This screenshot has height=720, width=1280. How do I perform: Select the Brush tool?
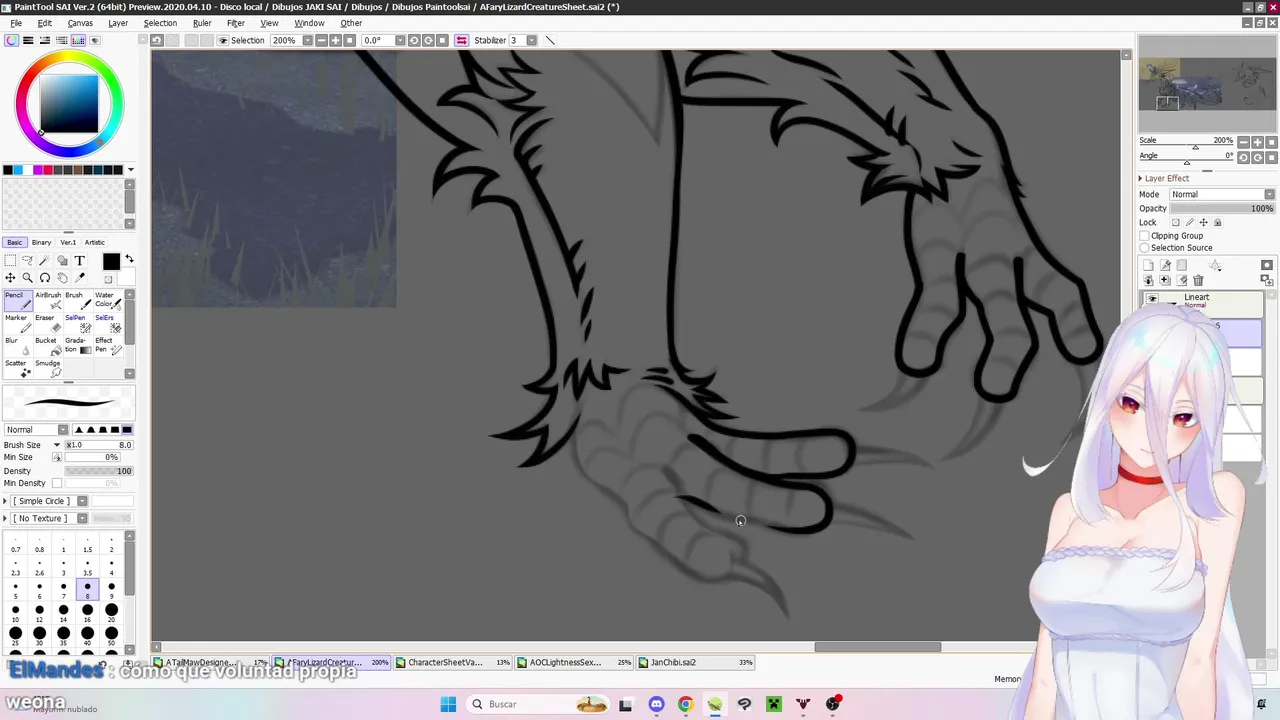coord(78,301)
